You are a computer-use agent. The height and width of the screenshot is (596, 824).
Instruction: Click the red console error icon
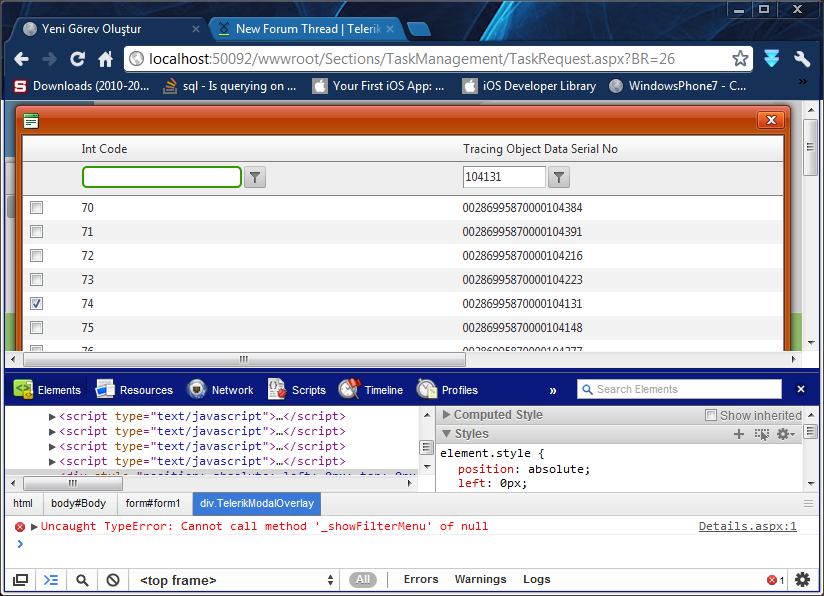[x=20, y=527]
